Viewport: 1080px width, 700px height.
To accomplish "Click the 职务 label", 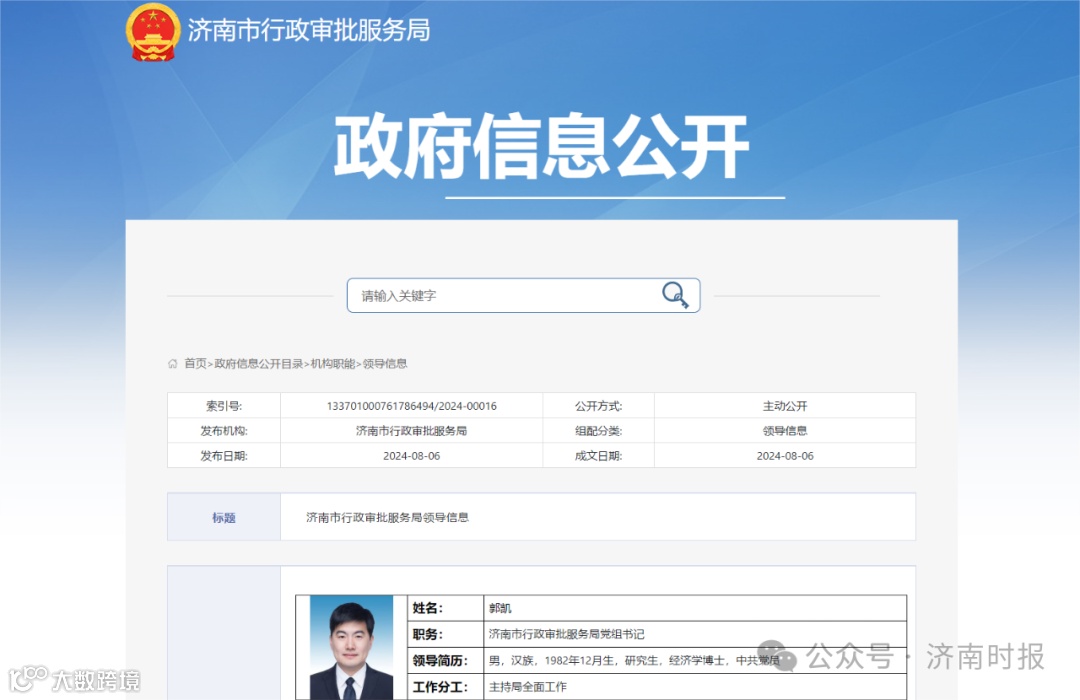I will tap(428, 634).
